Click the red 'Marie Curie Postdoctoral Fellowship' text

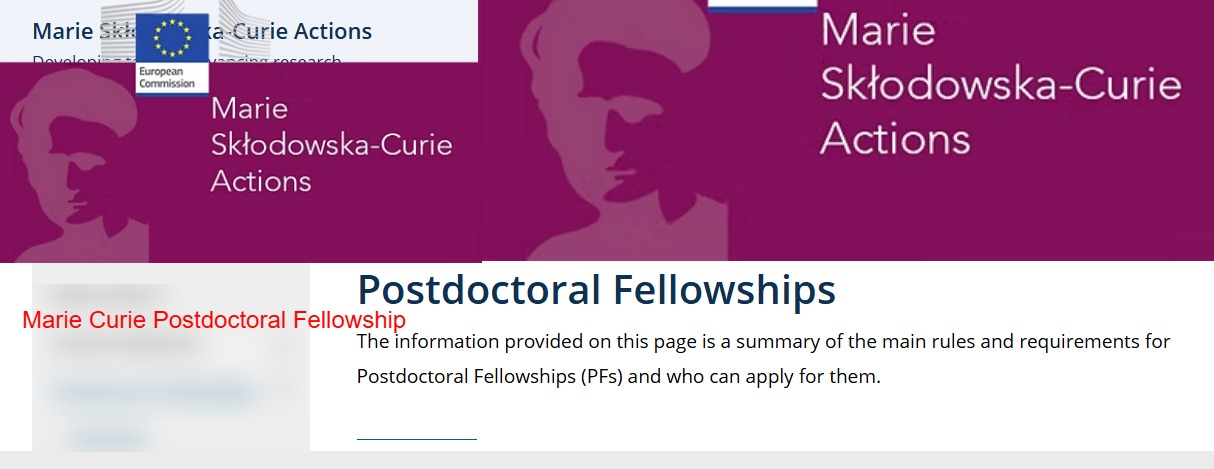pyautogui.click(x=214, y=320)
